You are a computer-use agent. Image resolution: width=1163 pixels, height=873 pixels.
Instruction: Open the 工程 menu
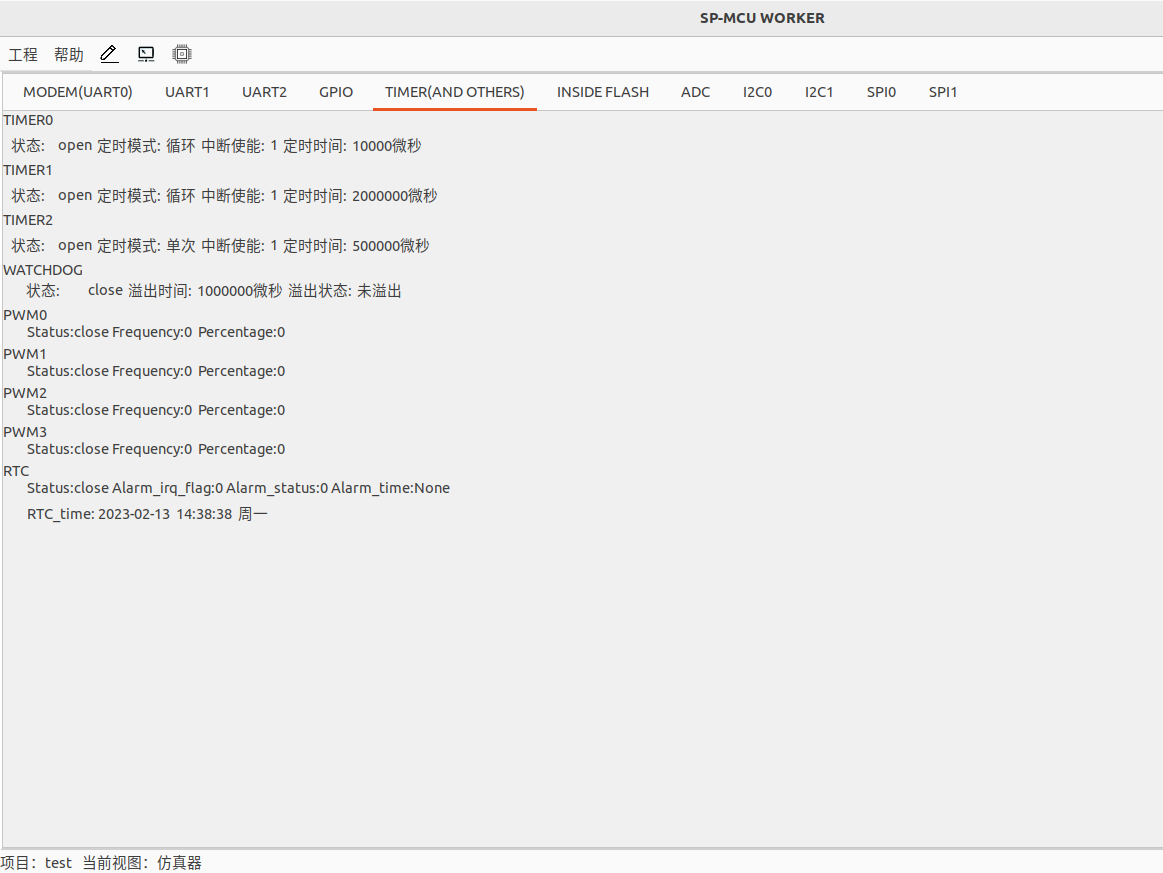23,54
